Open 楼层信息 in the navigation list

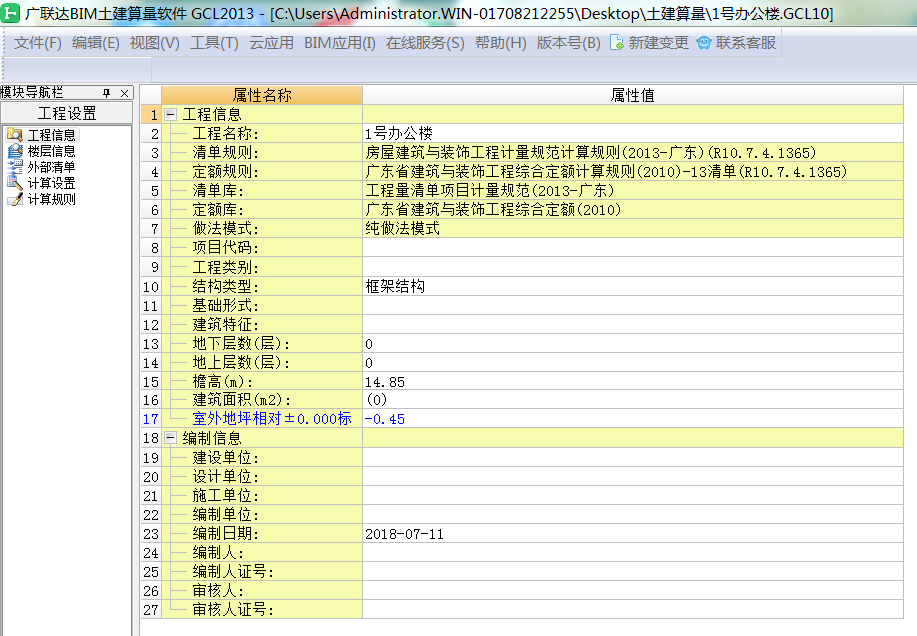coord(51,151)
